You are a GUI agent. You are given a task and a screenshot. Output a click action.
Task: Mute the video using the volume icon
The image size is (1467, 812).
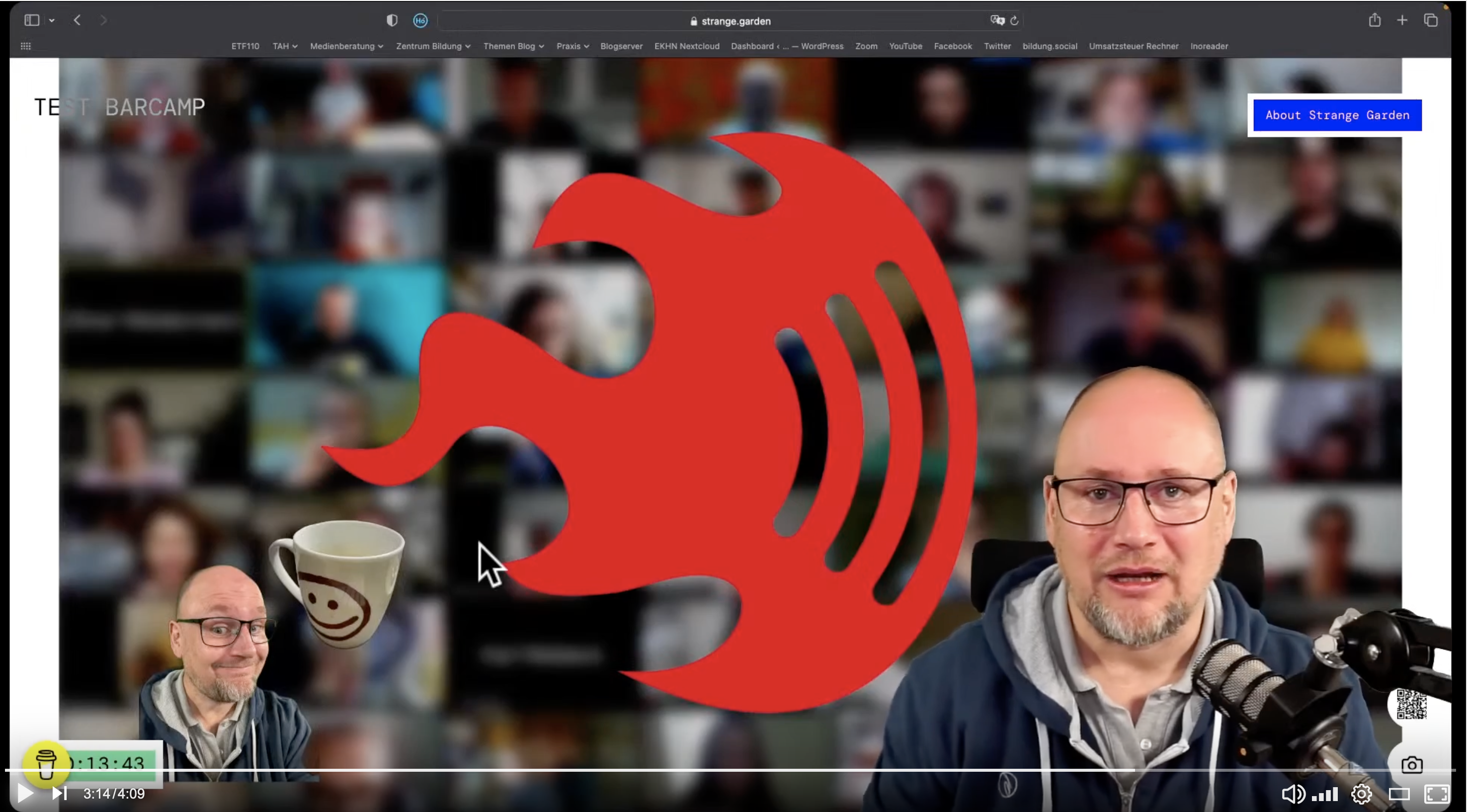tap(1292, 794)
